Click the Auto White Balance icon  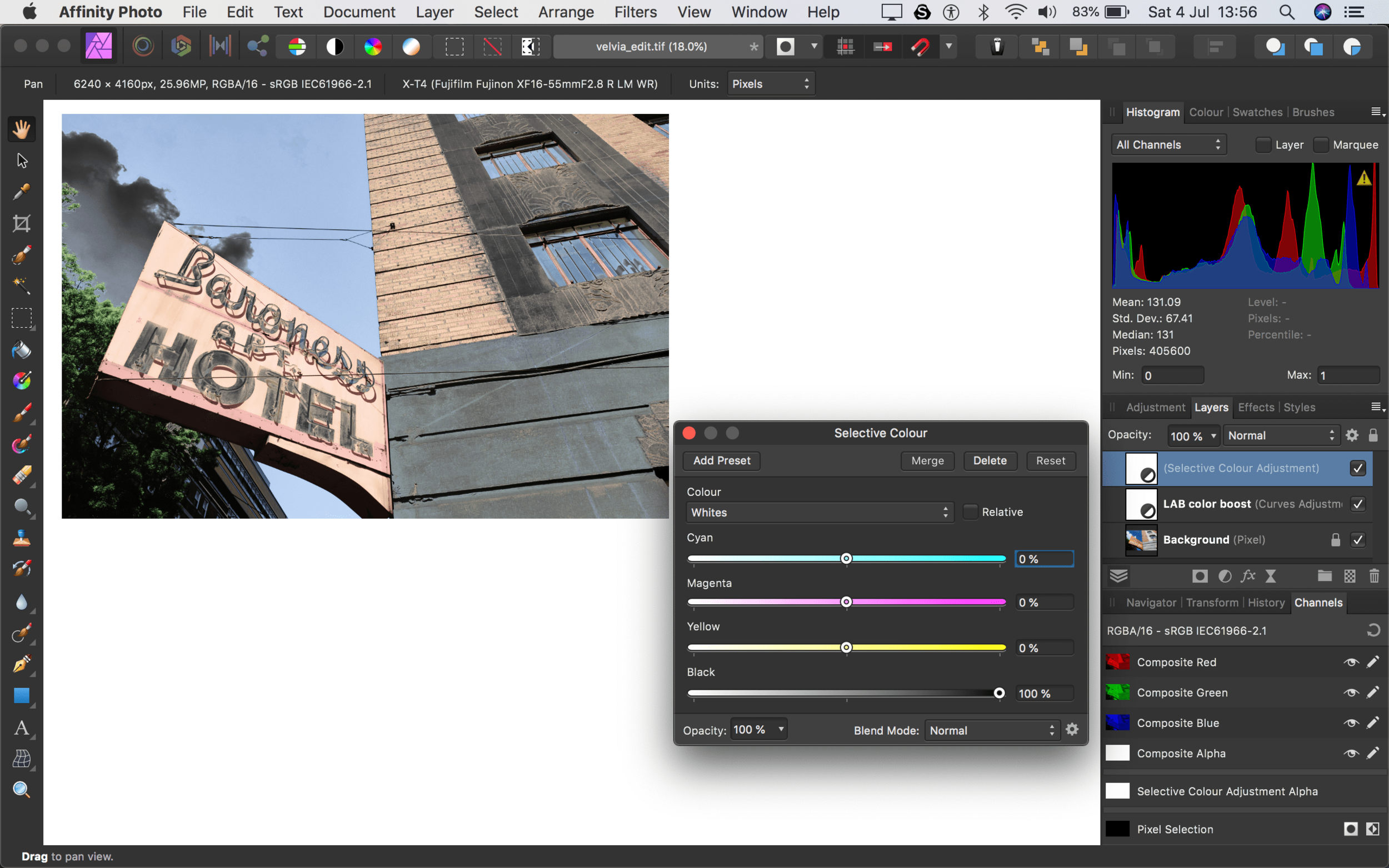pos(411,47)
